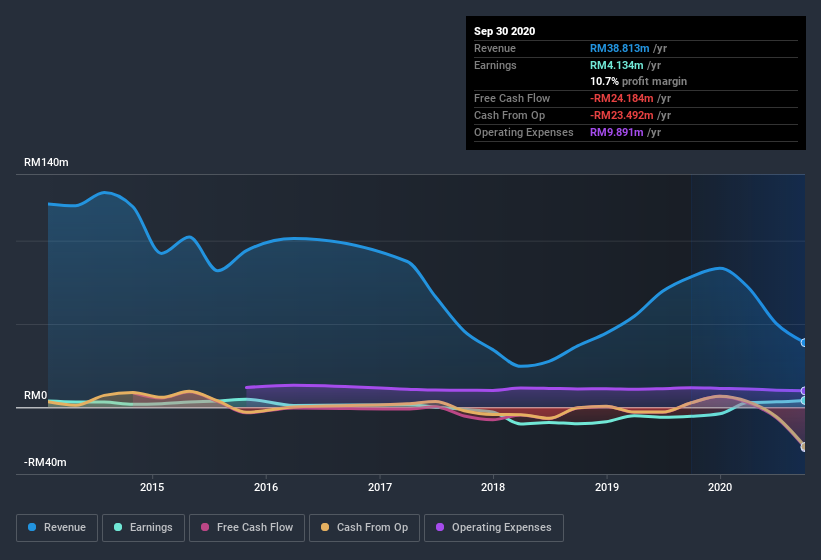This screenshot has height=560, width=821.
Task: Click the -RM23.492m cash from op value
Action: pyautogui.click(x=622, y=115)
